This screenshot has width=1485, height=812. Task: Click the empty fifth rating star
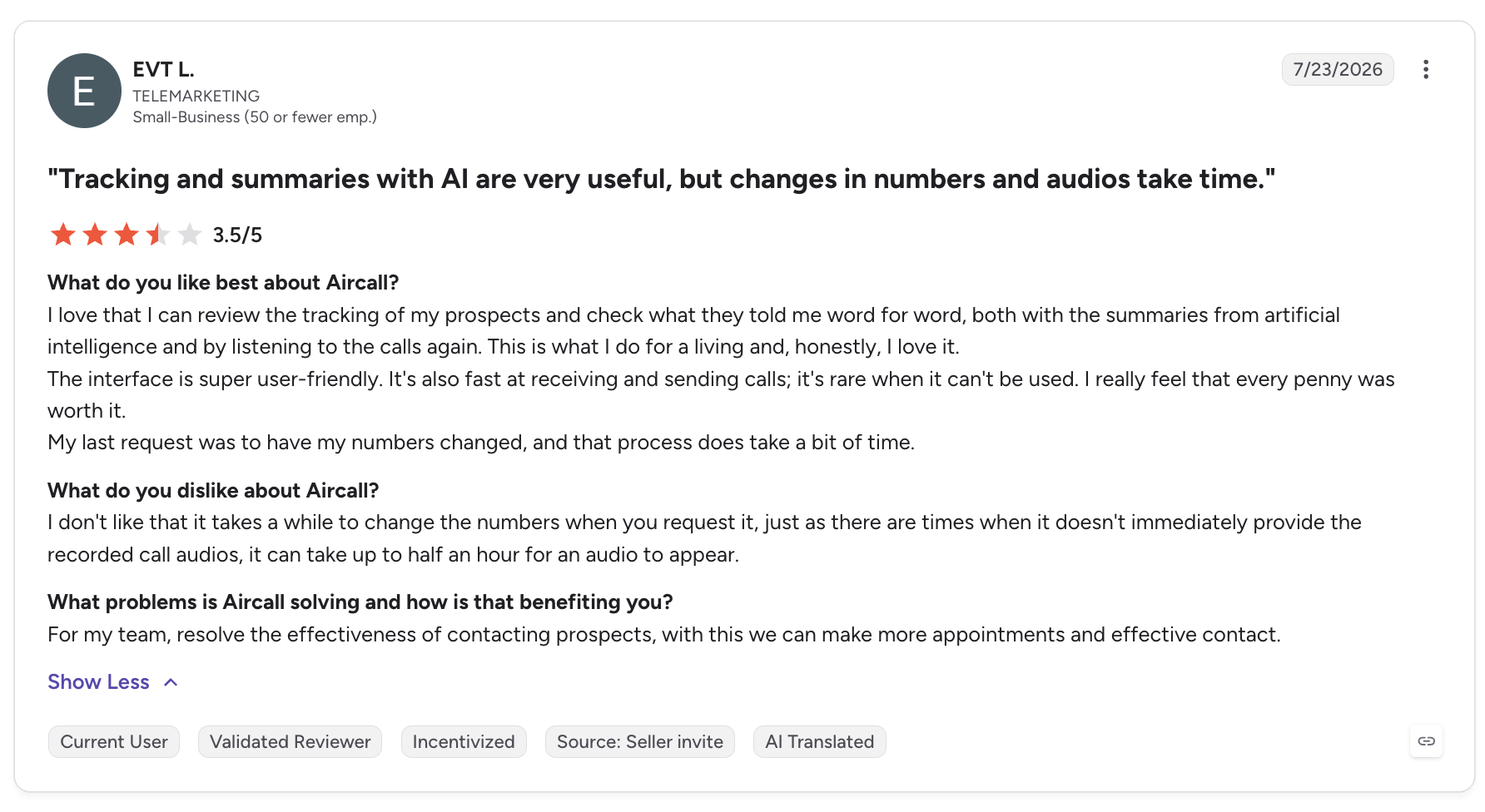(x=190, y=235)
